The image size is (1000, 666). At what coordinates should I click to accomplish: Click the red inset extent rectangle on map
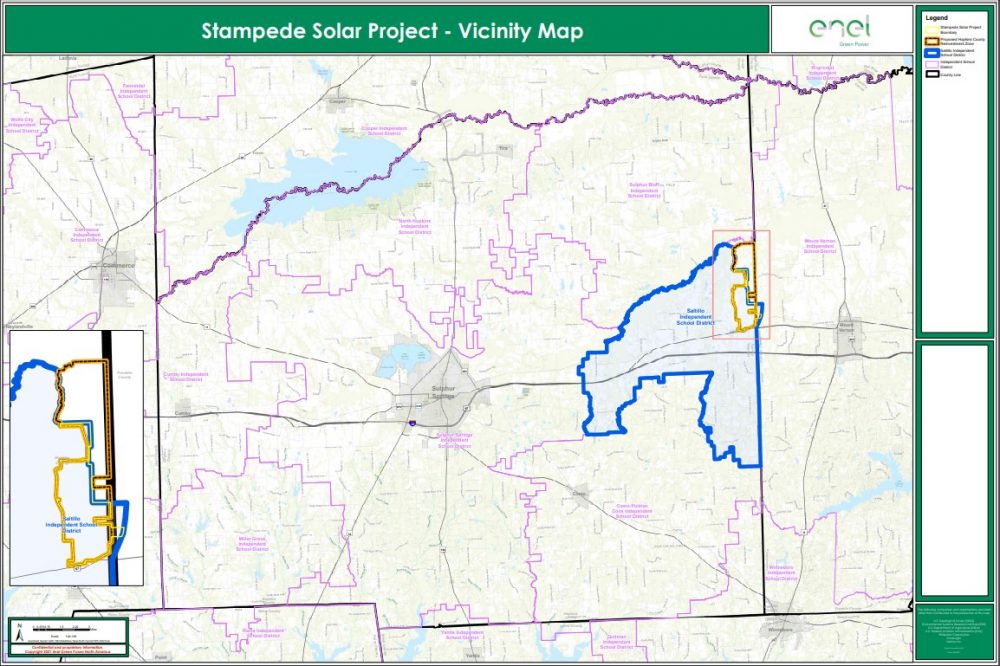[x=741, y=285]
